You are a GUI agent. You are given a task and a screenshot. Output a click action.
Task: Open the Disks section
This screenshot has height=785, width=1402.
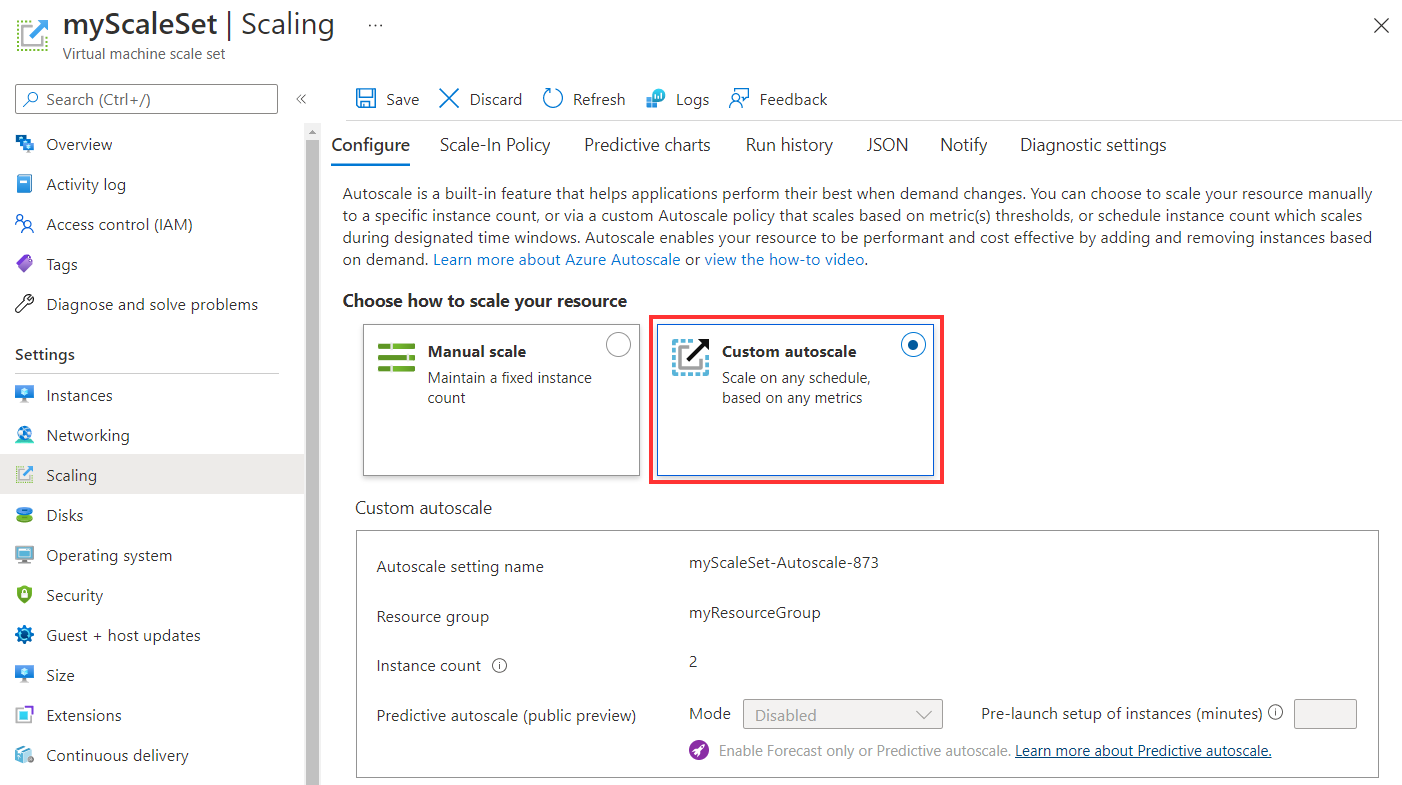point(65,515)
